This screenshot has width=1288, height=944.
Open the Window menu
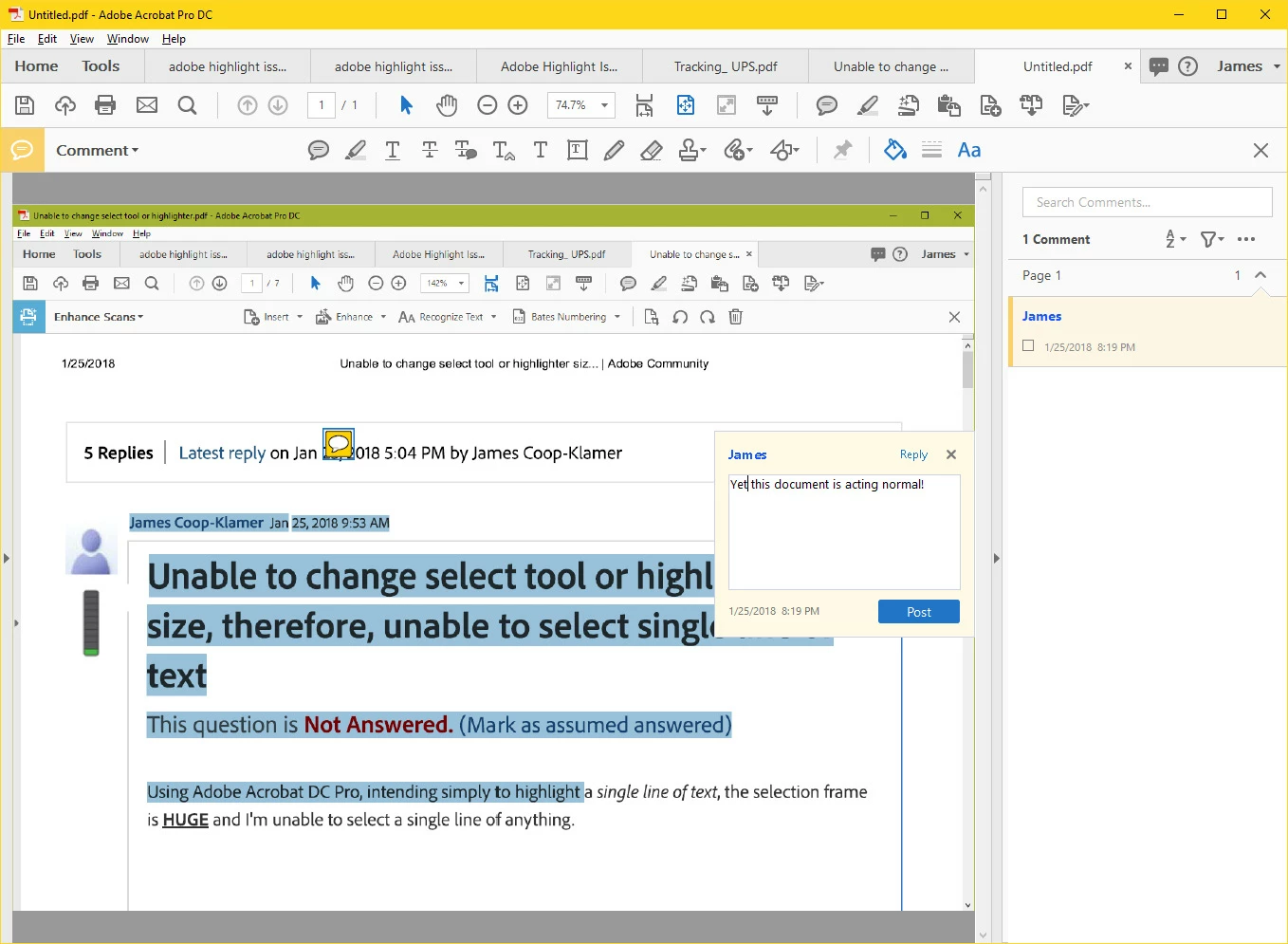point(128,39)
